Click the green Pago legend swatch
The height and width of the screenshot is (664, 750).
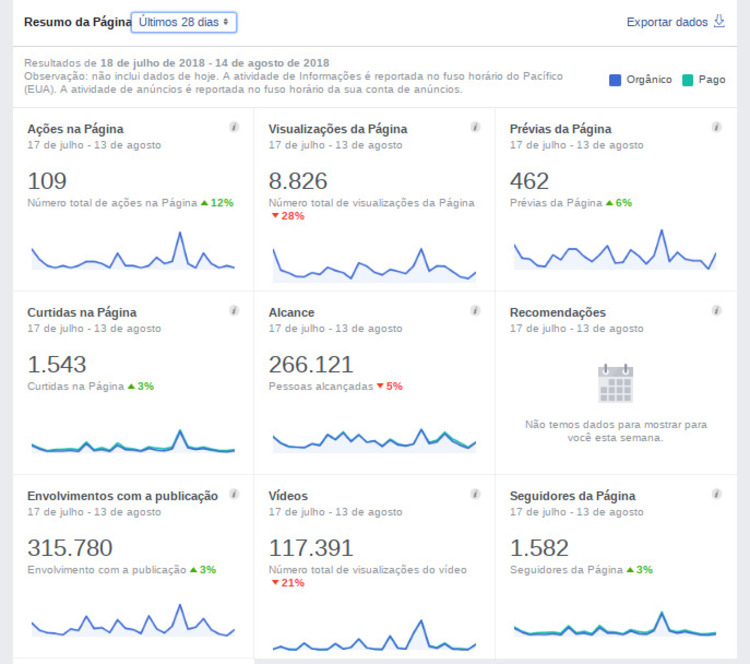point(688,79)
